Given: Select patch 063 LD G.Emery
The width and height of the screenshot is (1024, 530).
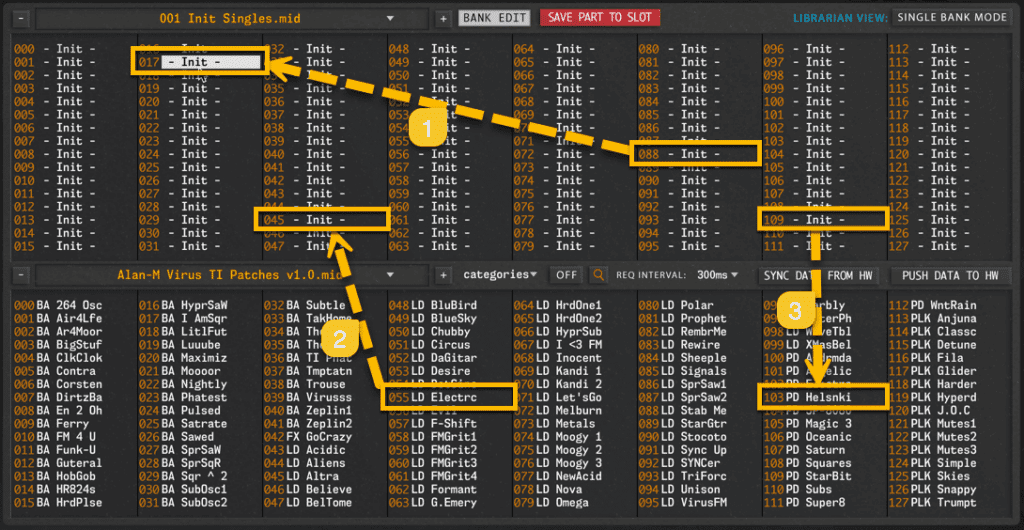Looking at the screenshot, I should coord(433,503).
